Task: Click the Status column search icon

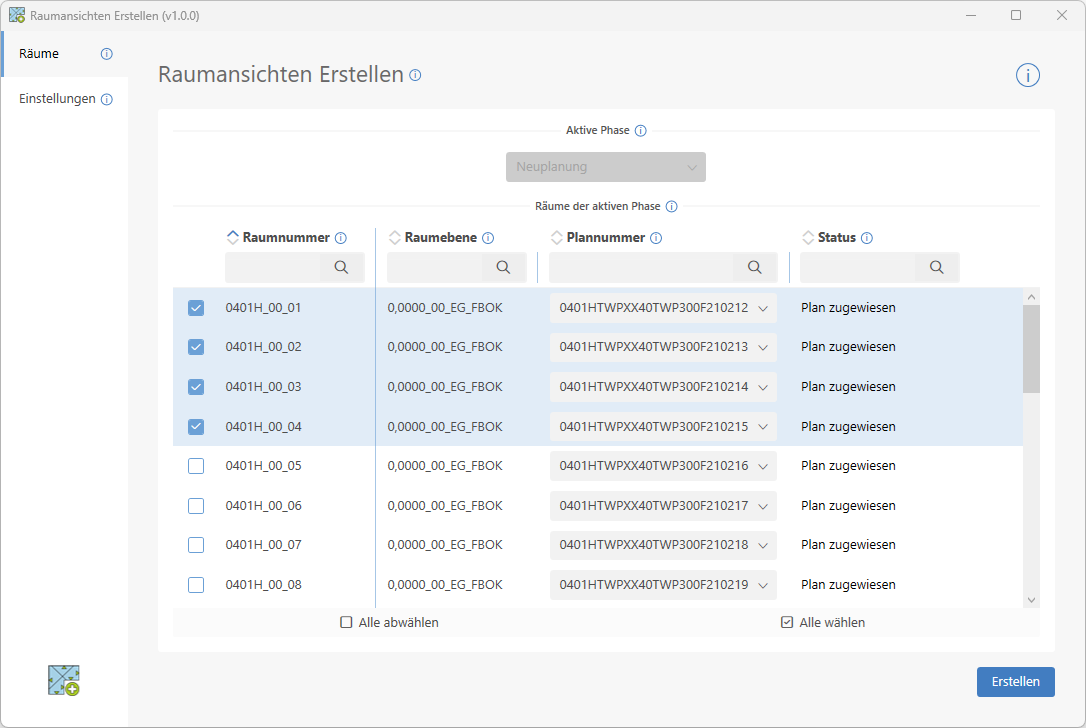Action: (936, 267)
